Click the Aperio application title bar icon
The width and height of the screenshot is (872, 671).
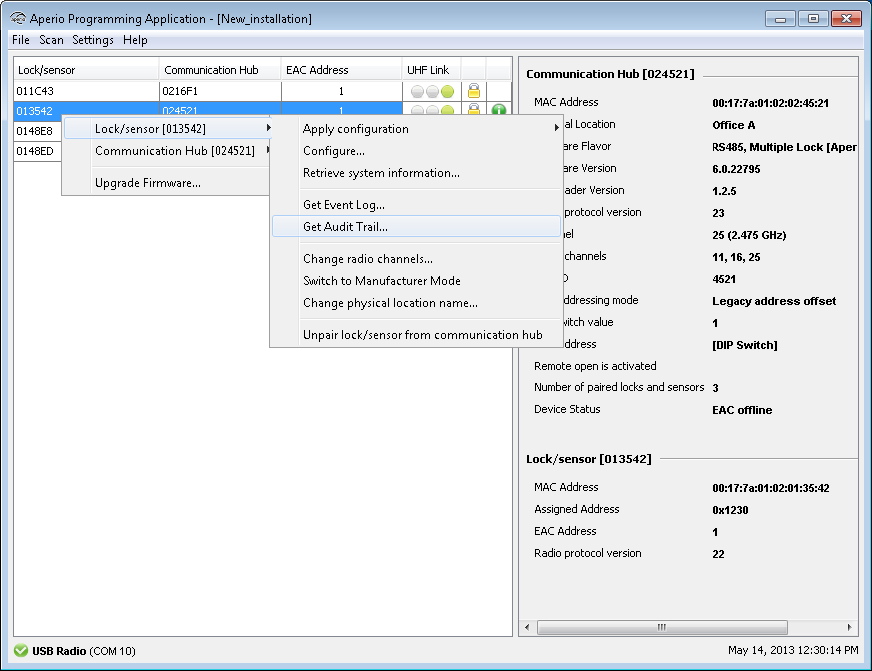point(18,18)
